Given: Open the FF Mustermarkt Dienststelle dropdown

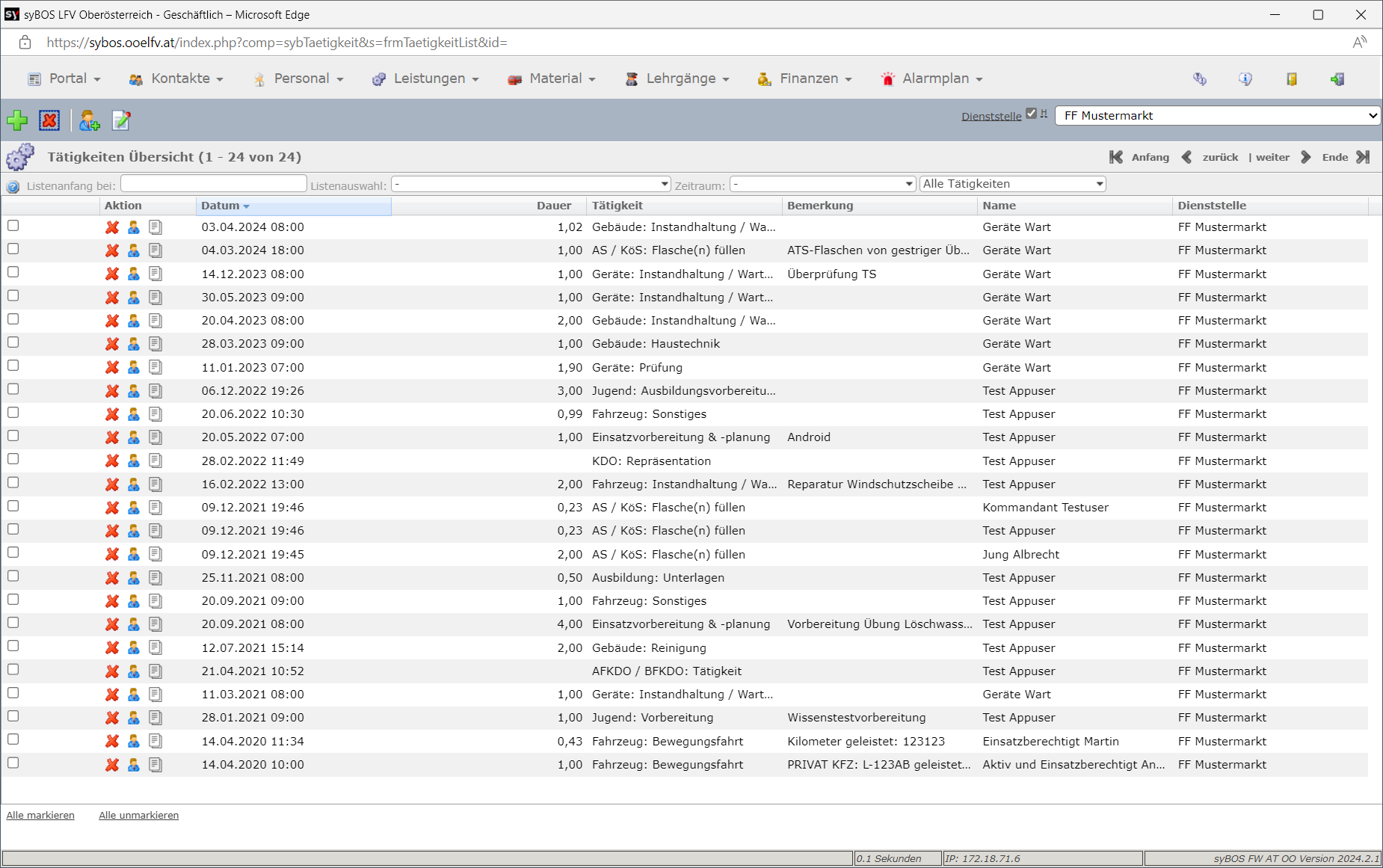Looking at the screenshot, I should (1217, 116).
